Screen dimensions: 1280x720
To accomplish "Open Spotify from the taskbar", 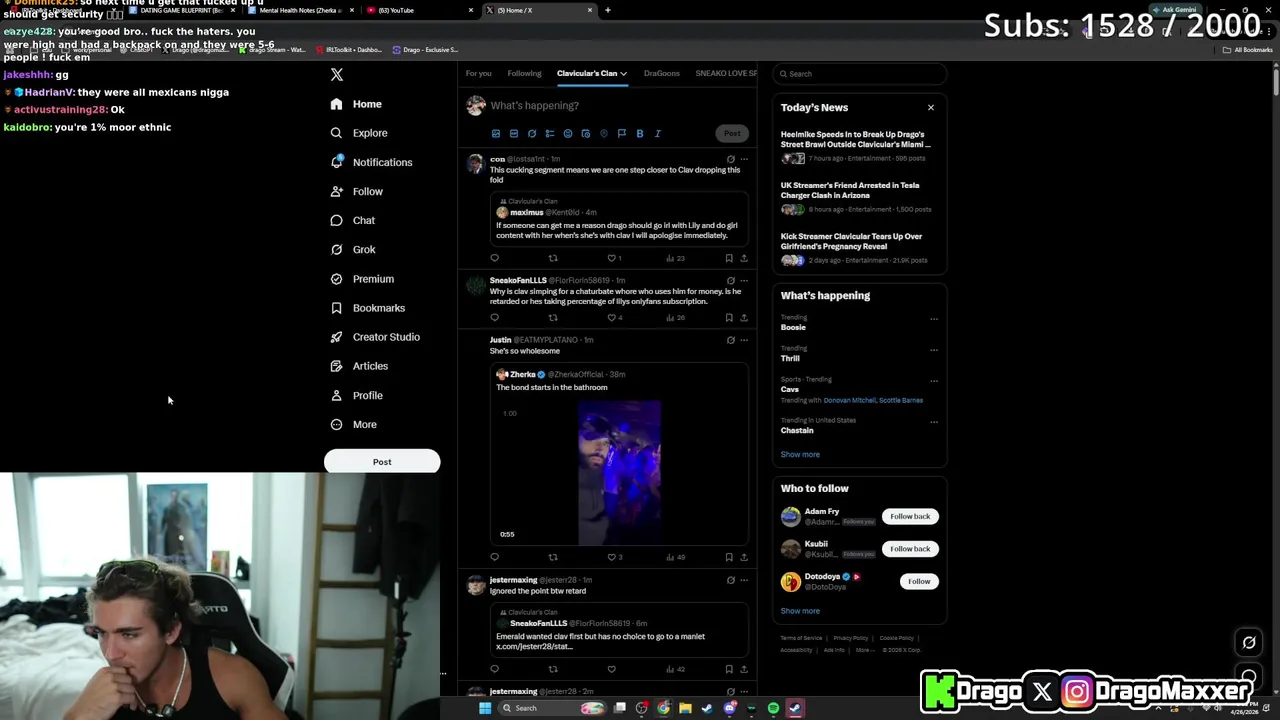I will 773,708.
